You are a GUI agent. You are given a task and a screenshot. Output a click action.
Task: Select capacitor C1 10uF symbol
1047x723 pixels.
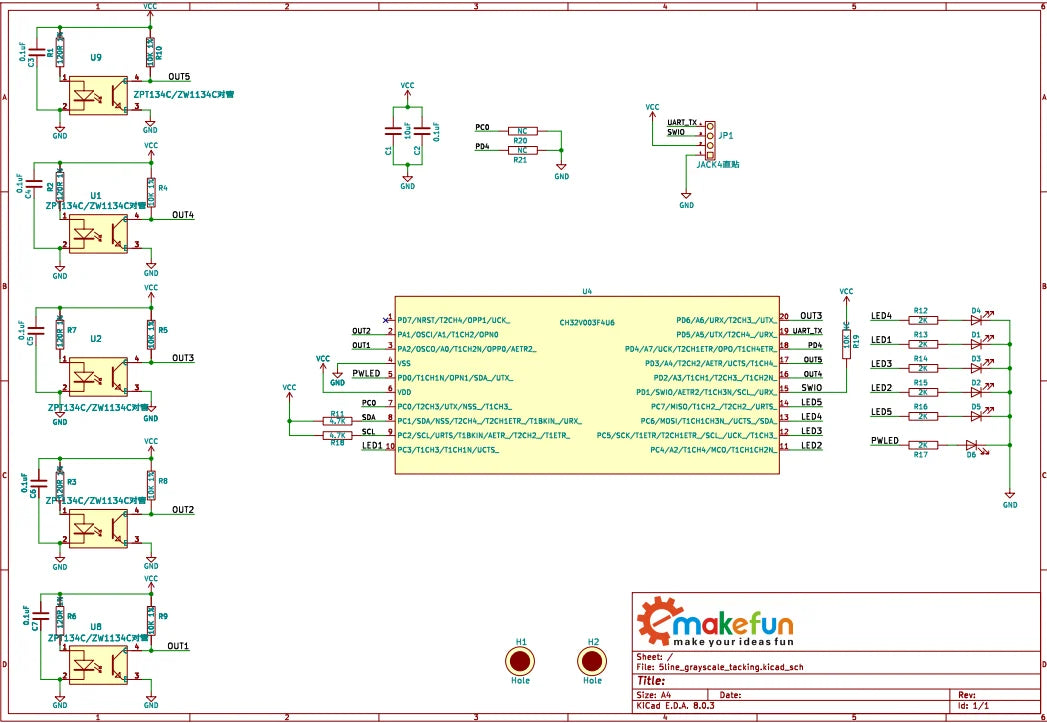coord(393,132)
